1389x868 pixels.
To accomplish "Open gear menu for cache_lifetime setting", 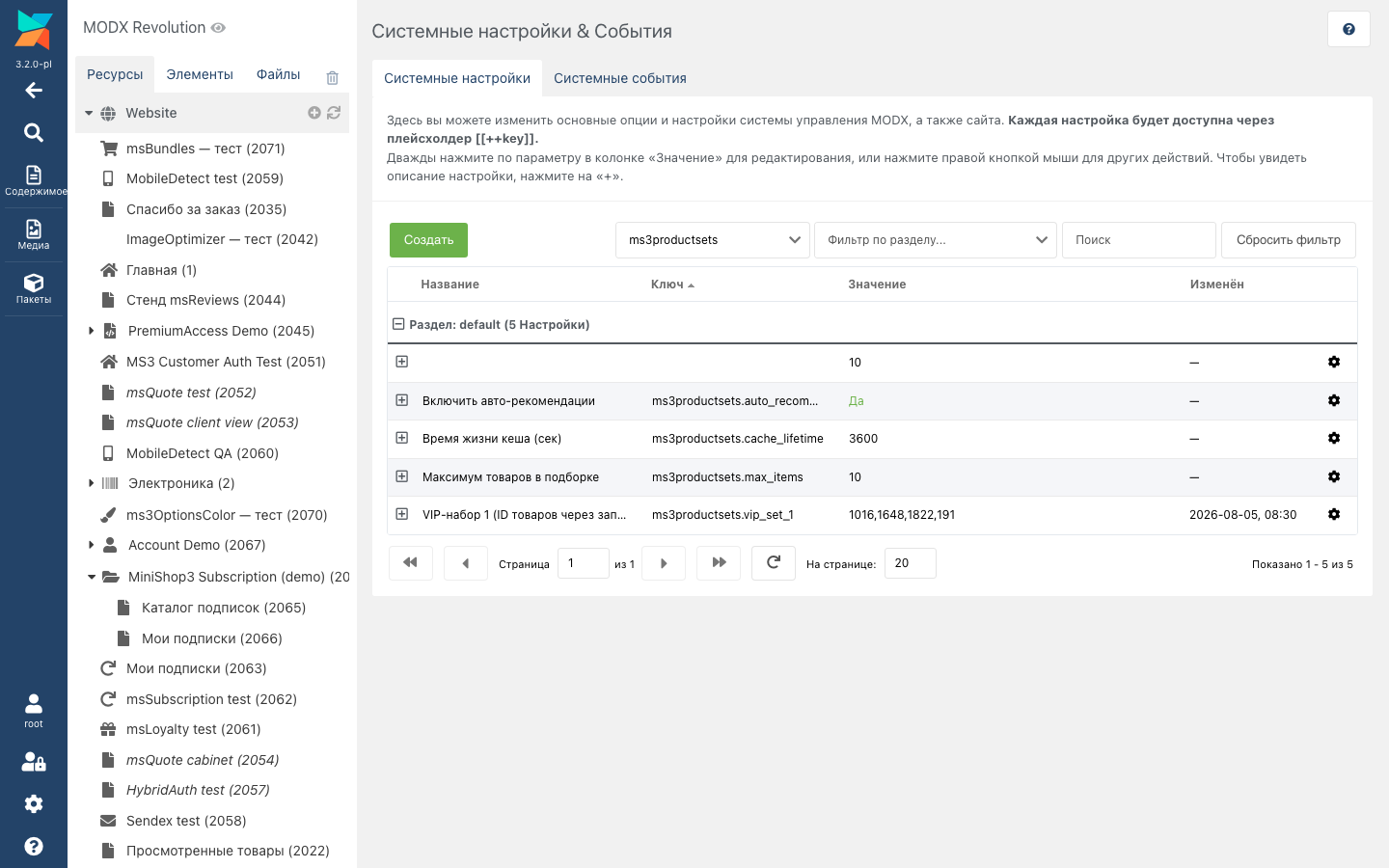I will pos(1334,438).
